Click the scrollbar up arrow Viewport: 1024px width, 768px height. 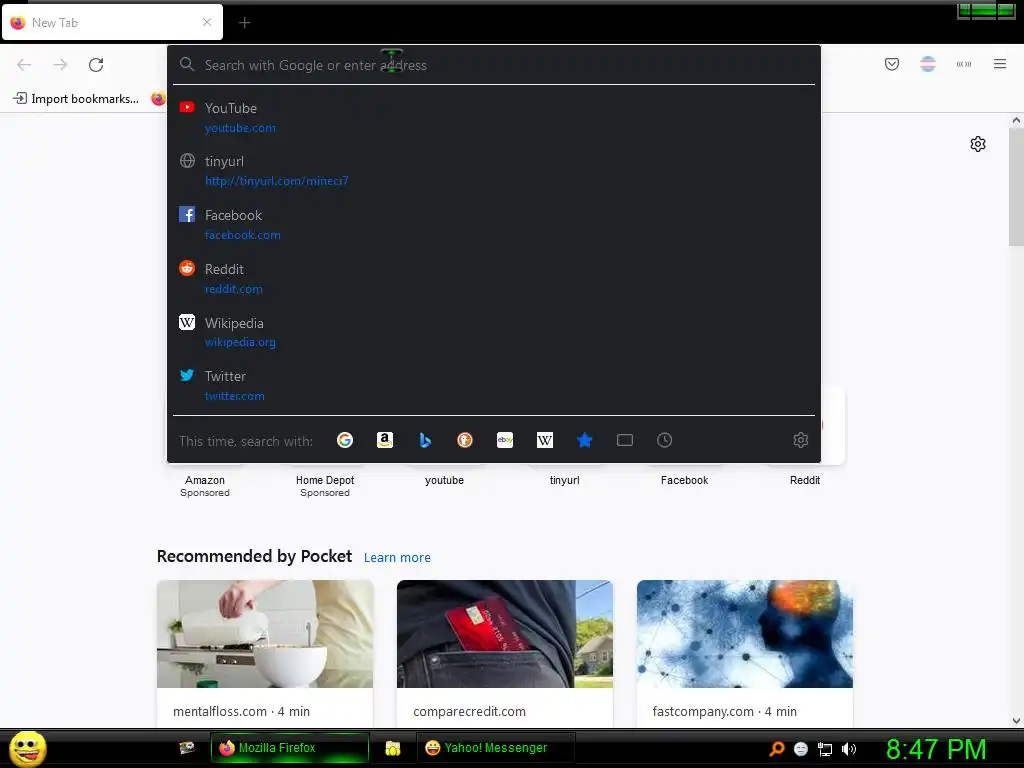point(1016,120)
